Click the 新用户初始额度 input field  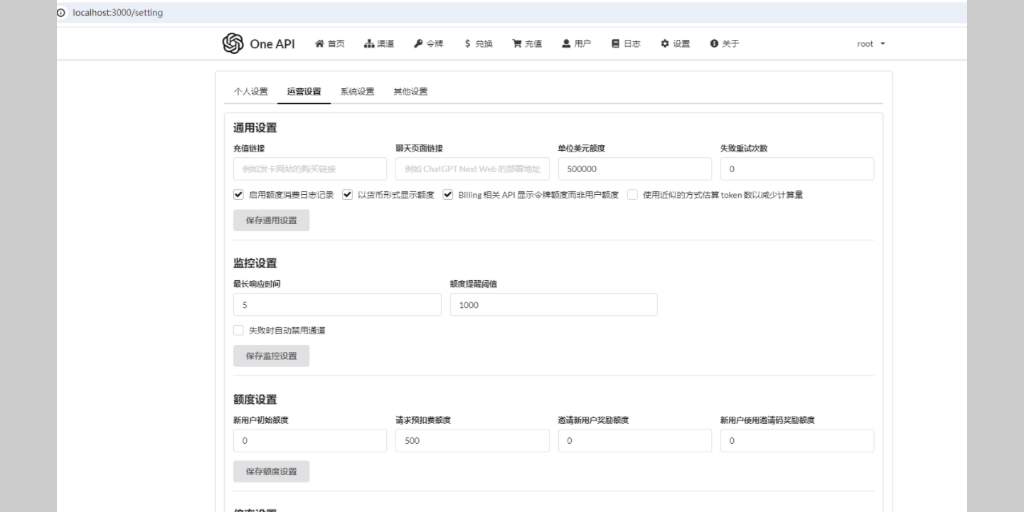pos(310,441)
